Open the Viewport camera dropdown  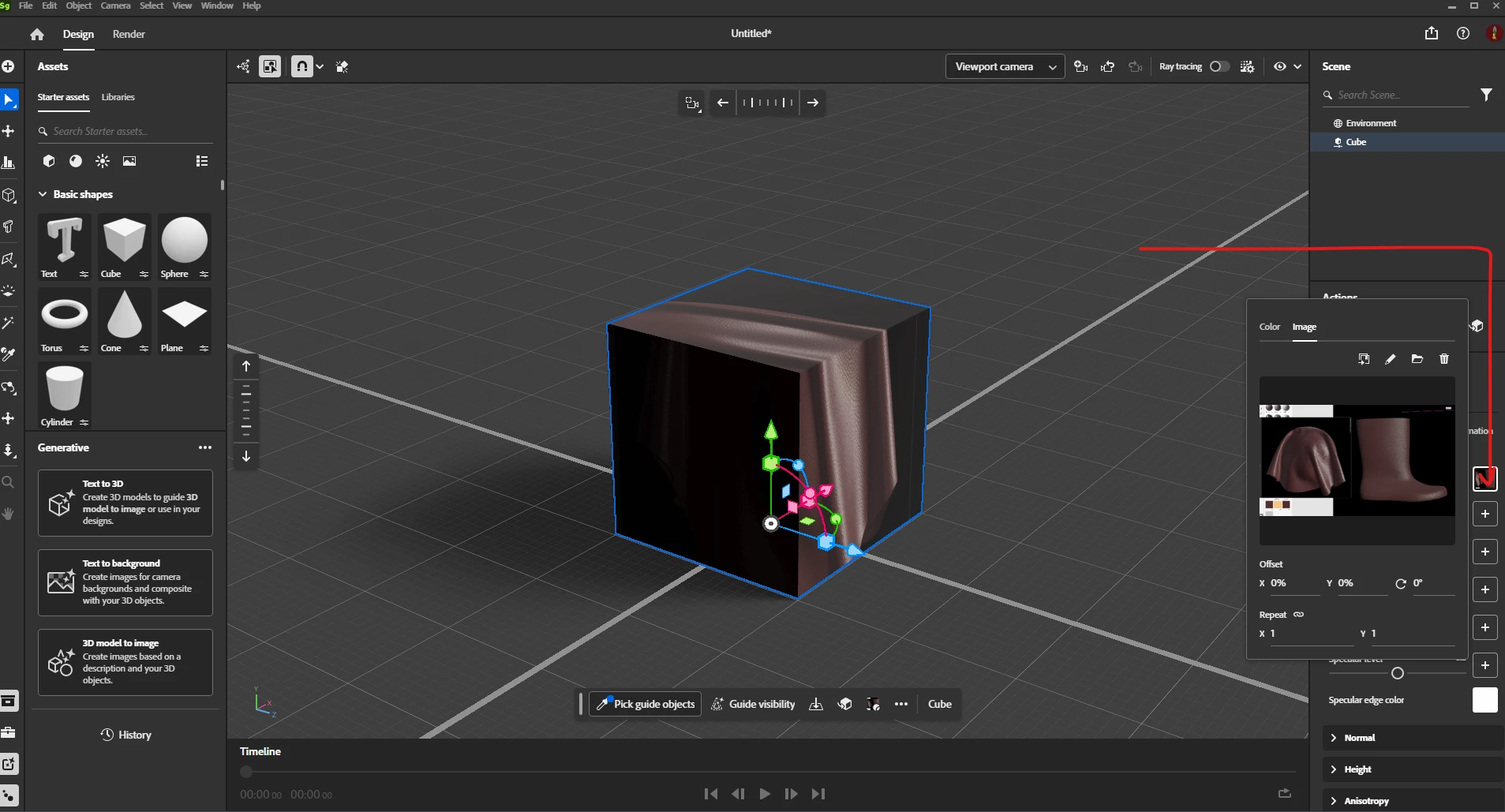[x=1005, y=66]
